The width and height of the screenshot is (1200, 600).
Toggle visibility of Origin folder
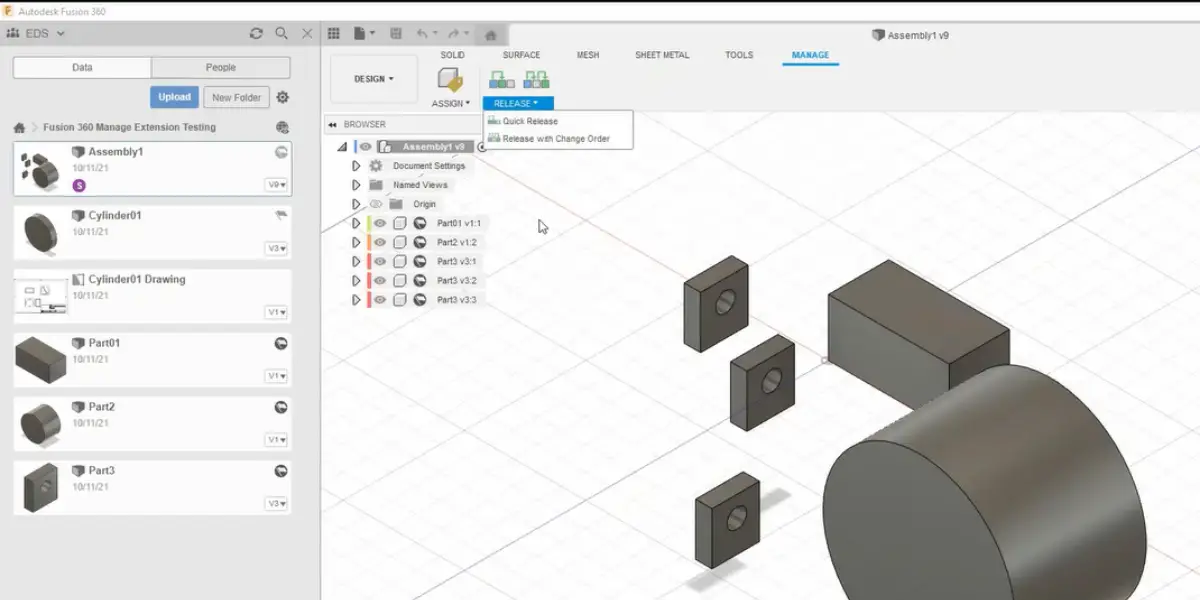pyautogui.click(x=376, y=204)
